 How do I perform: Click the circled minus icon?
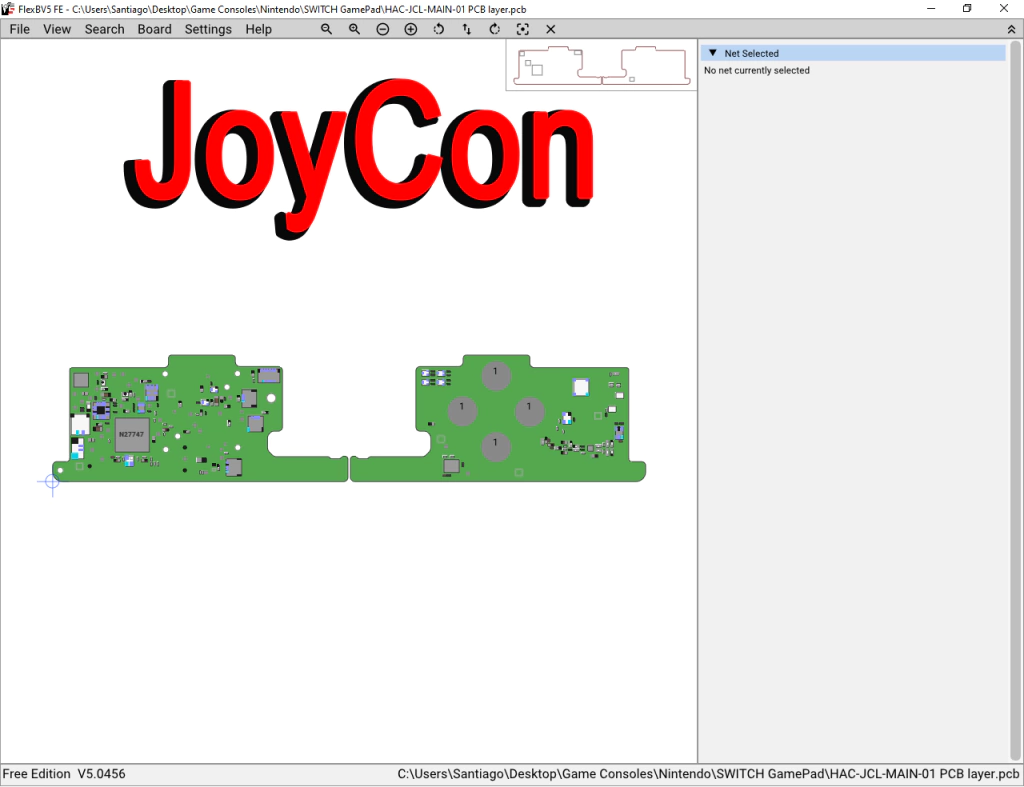pyautogui.click(x=383, y=29)
